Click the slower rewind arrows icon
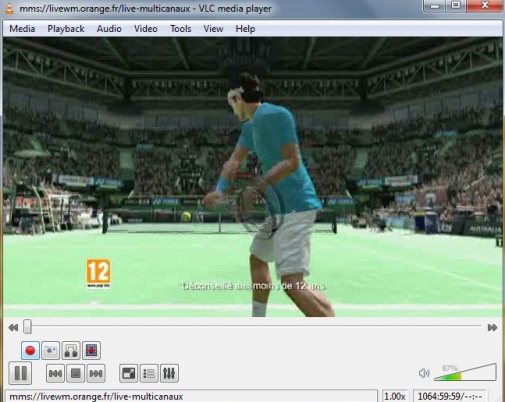 tap(13, 328)
